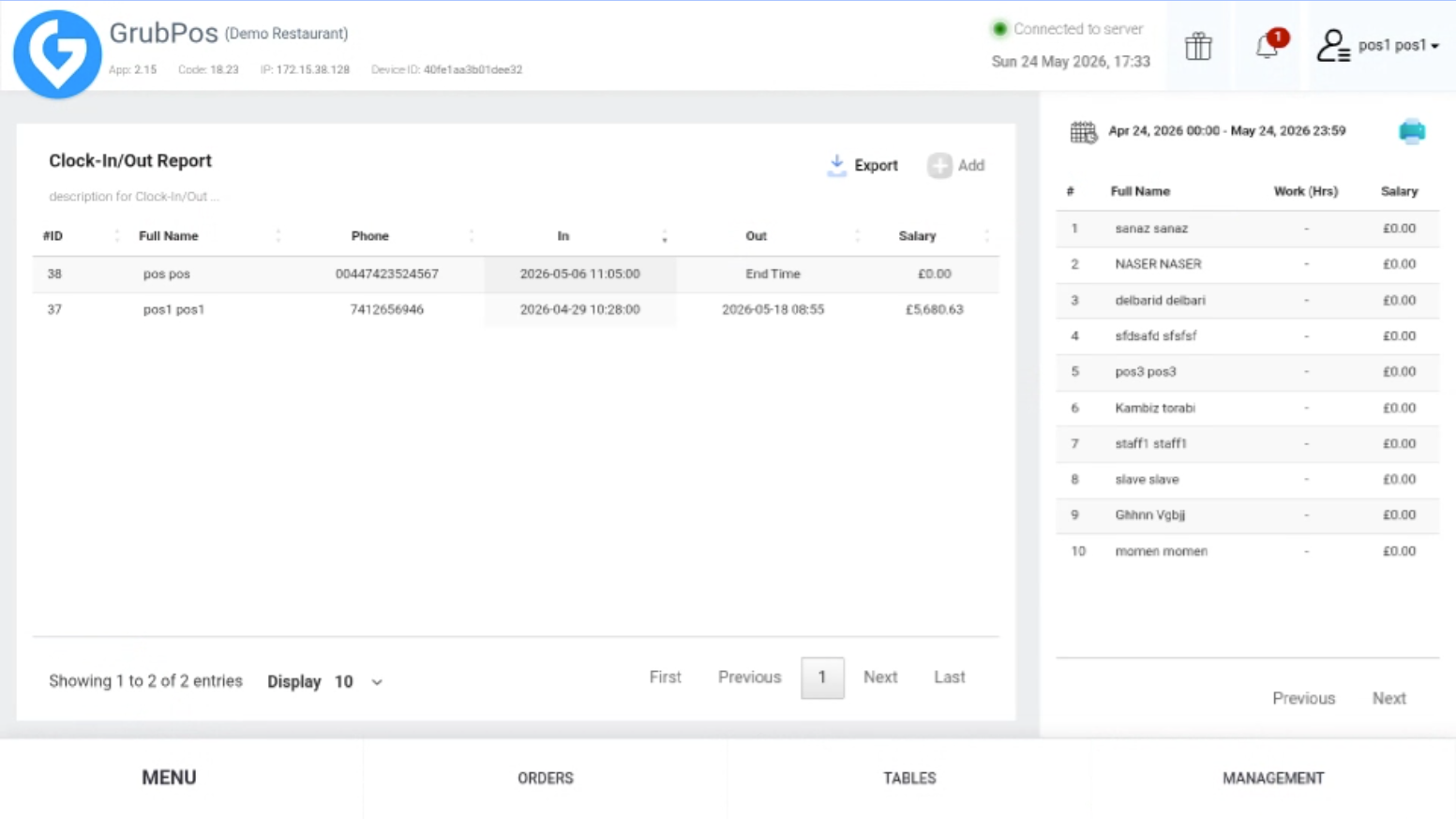The height and width of the screenshot is (819, 1456).
Task: Select sanaz sanaz in summary list
Action: (1248, 229)
